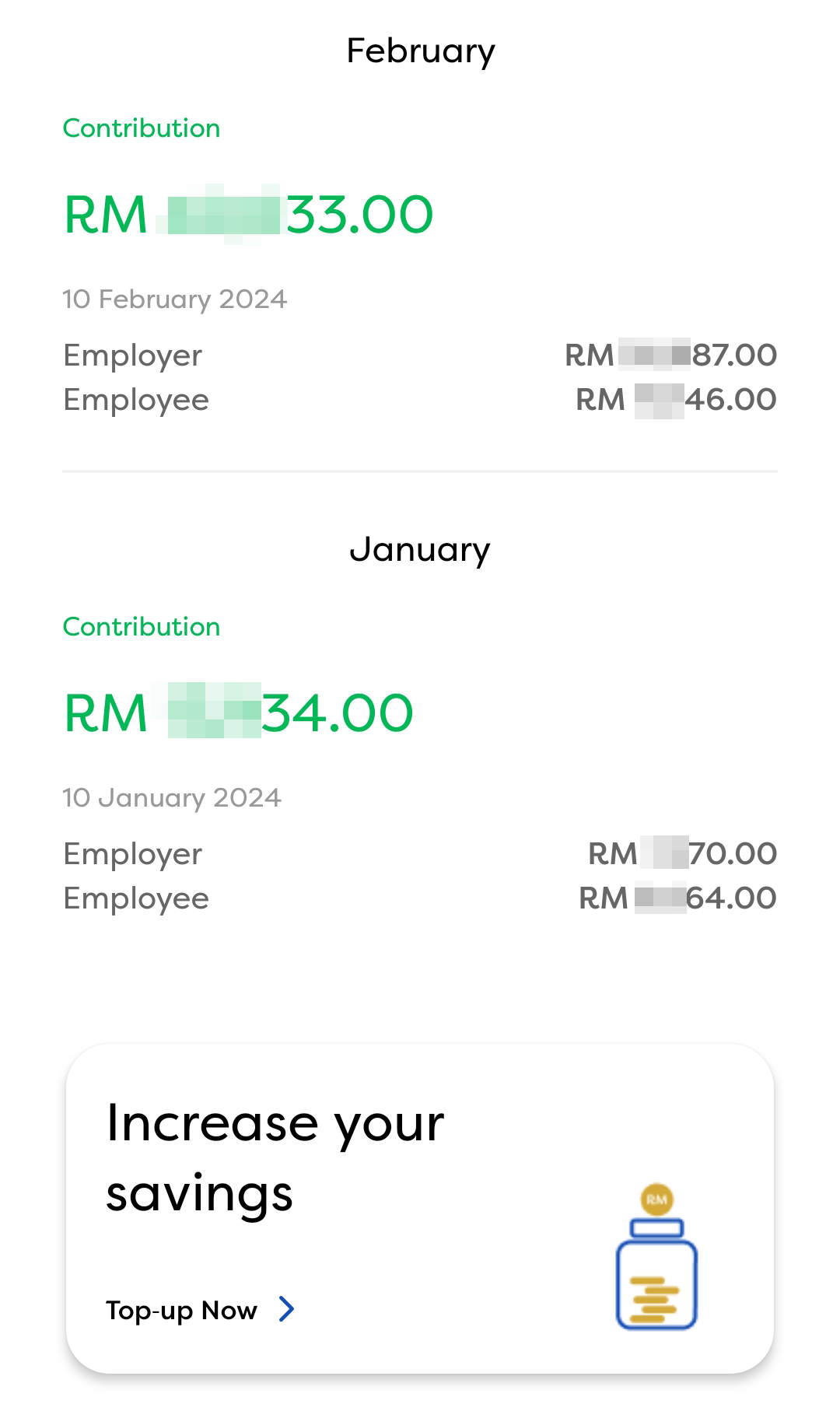Image resolution: width=840 pixels, height=1404 pixels.
Task: Open the Increase your savings card heading
Action: point(275,1157)
